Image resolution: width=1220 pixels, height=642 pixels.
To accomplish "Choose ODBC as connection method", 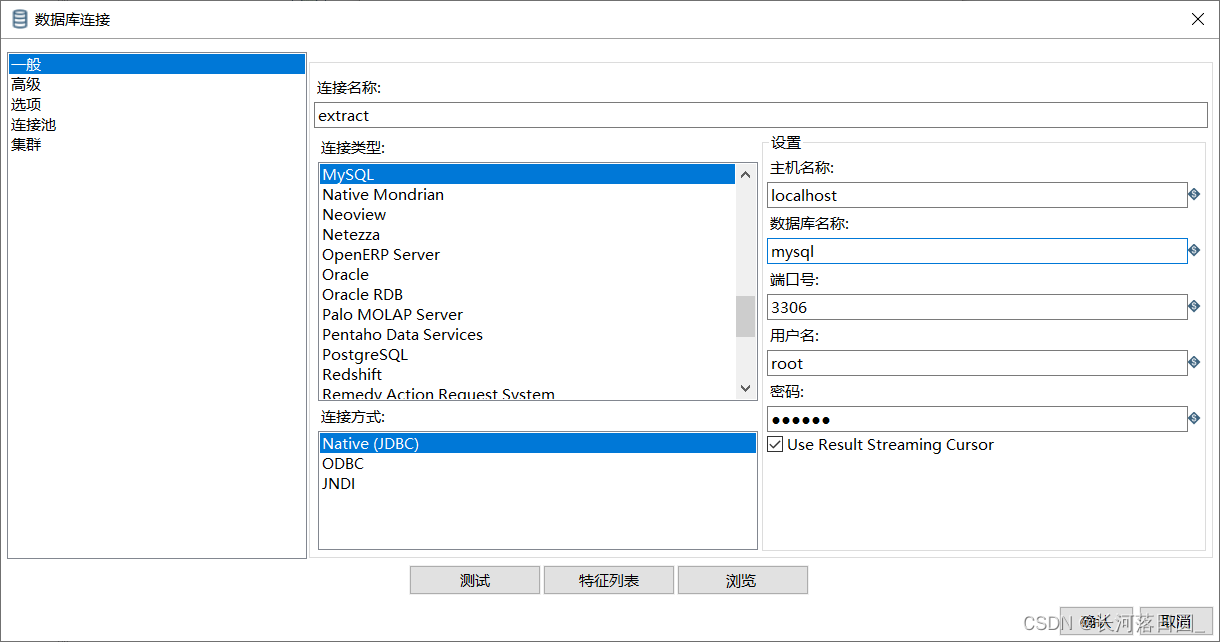I will 343,463.
